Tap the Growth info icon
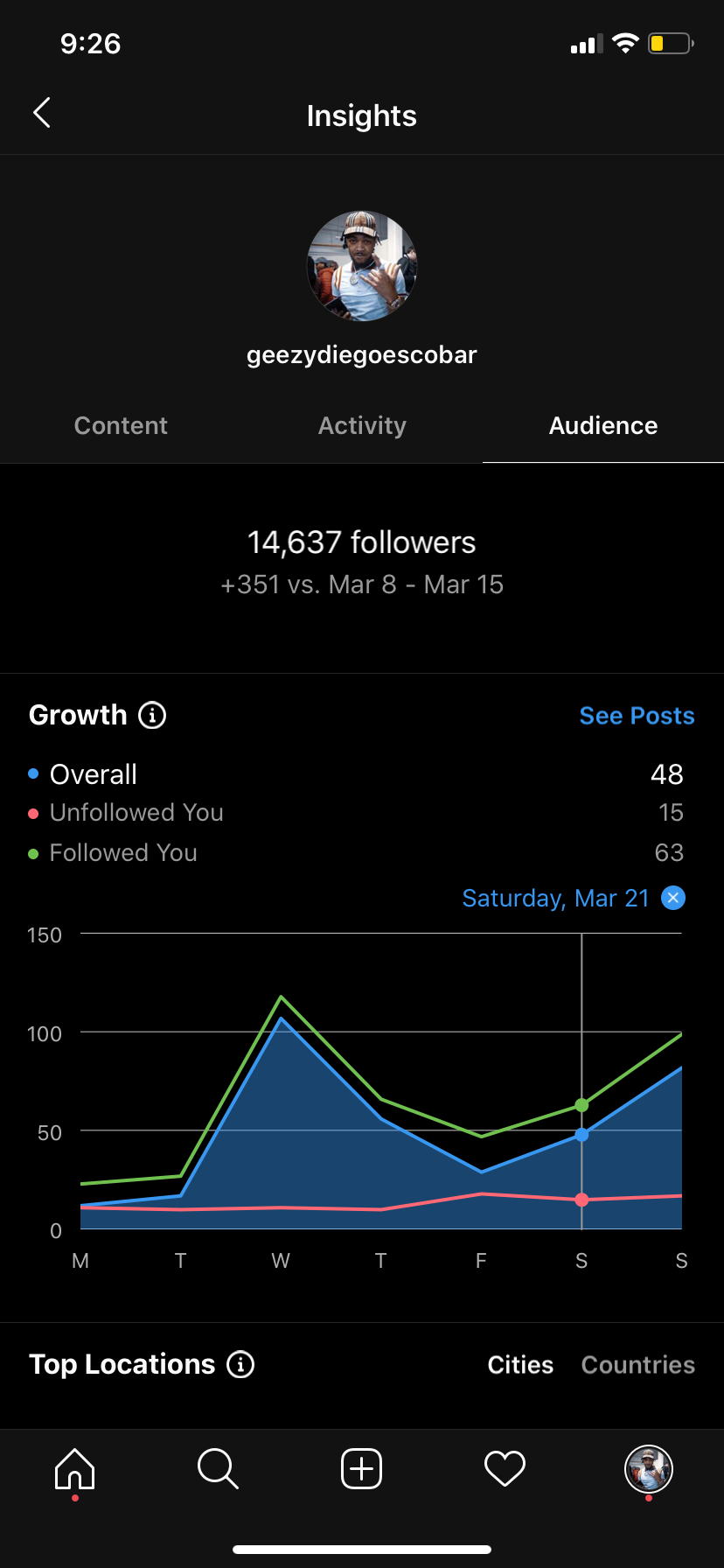 tap(152, 716)
